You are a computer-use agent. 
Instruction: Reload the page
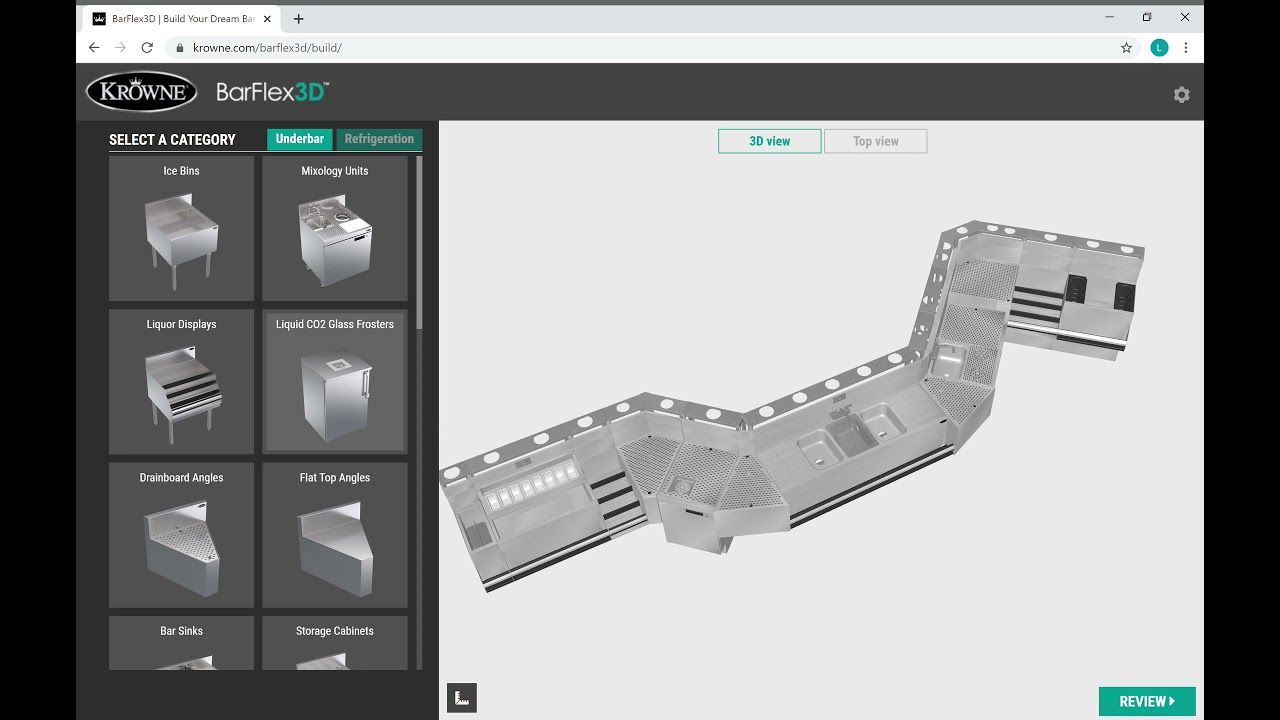click(147, 48)
